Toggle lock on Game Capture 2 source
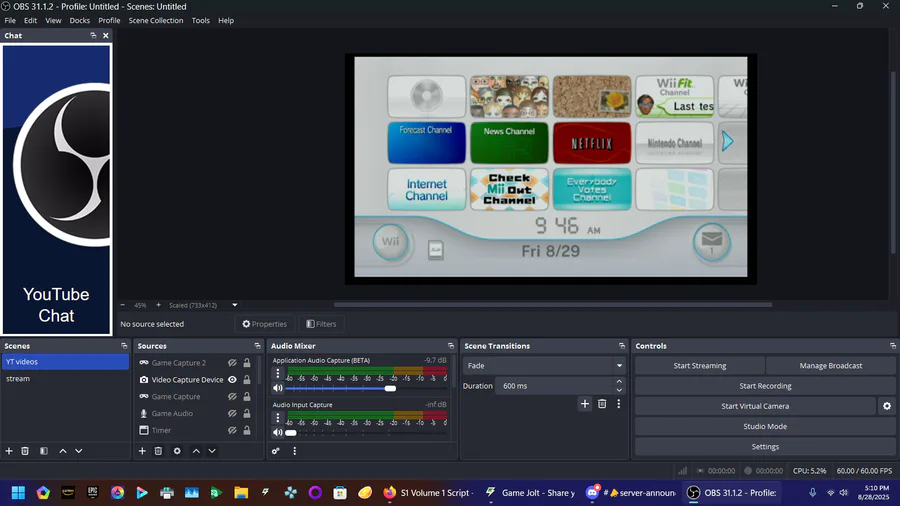This screenshot has width=900, height=506. tap(247, 363)
